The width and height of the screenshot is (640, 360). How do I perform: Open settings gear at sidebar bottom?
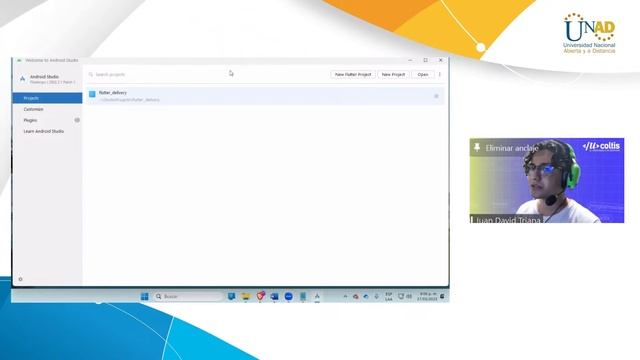tap(20, 279)
